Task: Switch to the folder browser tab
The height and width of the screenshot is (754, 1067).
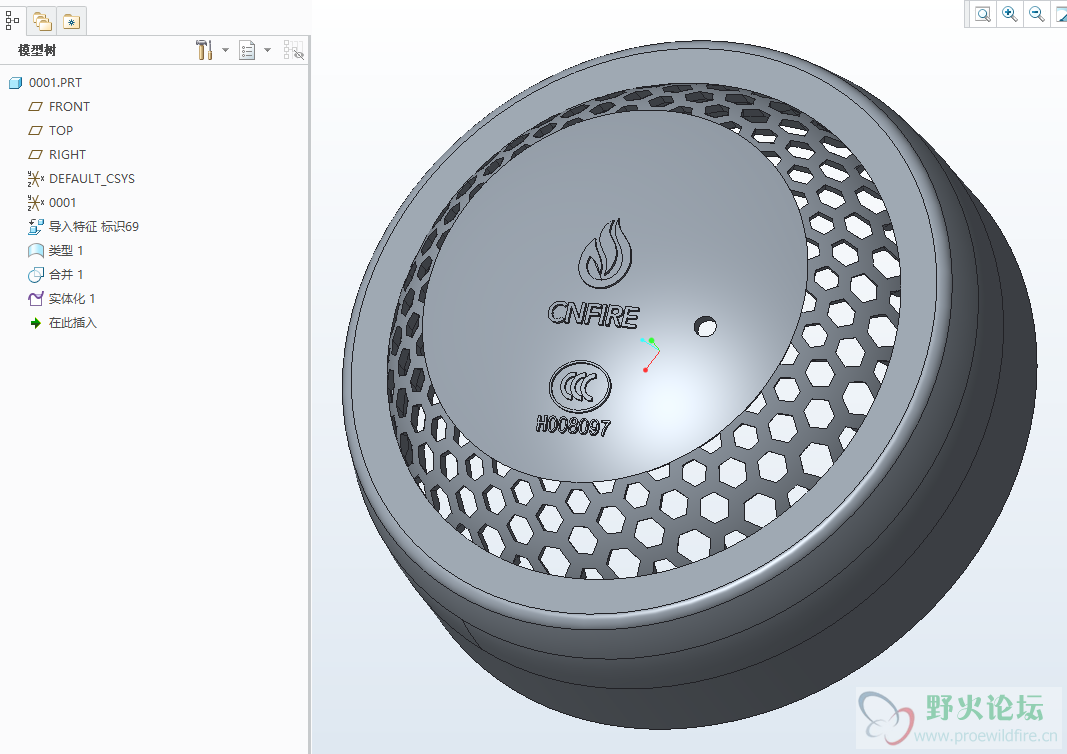Action: coord(42,22)
